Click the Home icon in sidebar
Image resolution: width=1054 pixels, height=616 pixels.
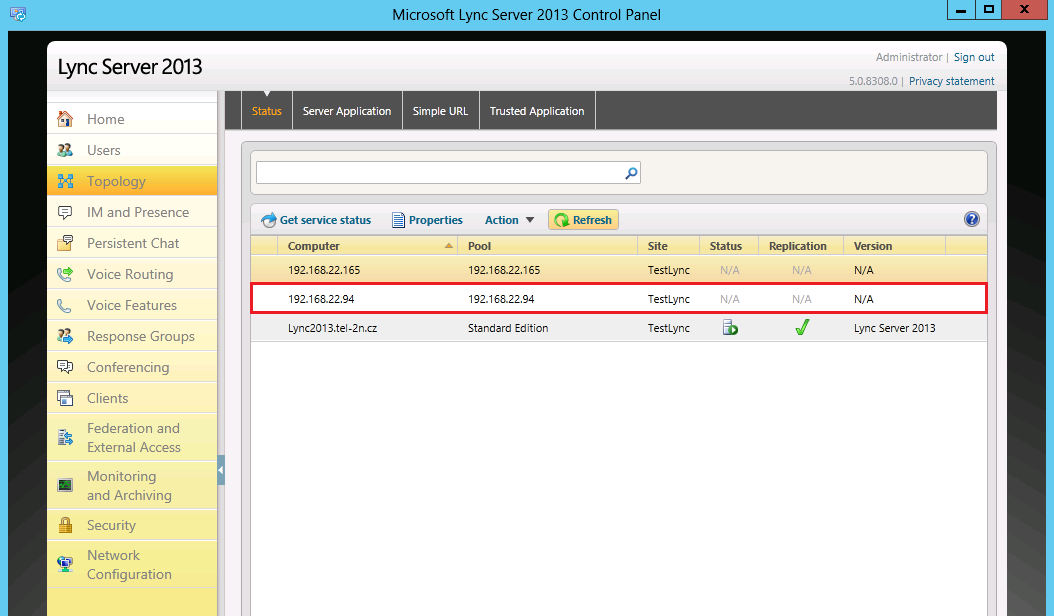[x=65, y=119]
